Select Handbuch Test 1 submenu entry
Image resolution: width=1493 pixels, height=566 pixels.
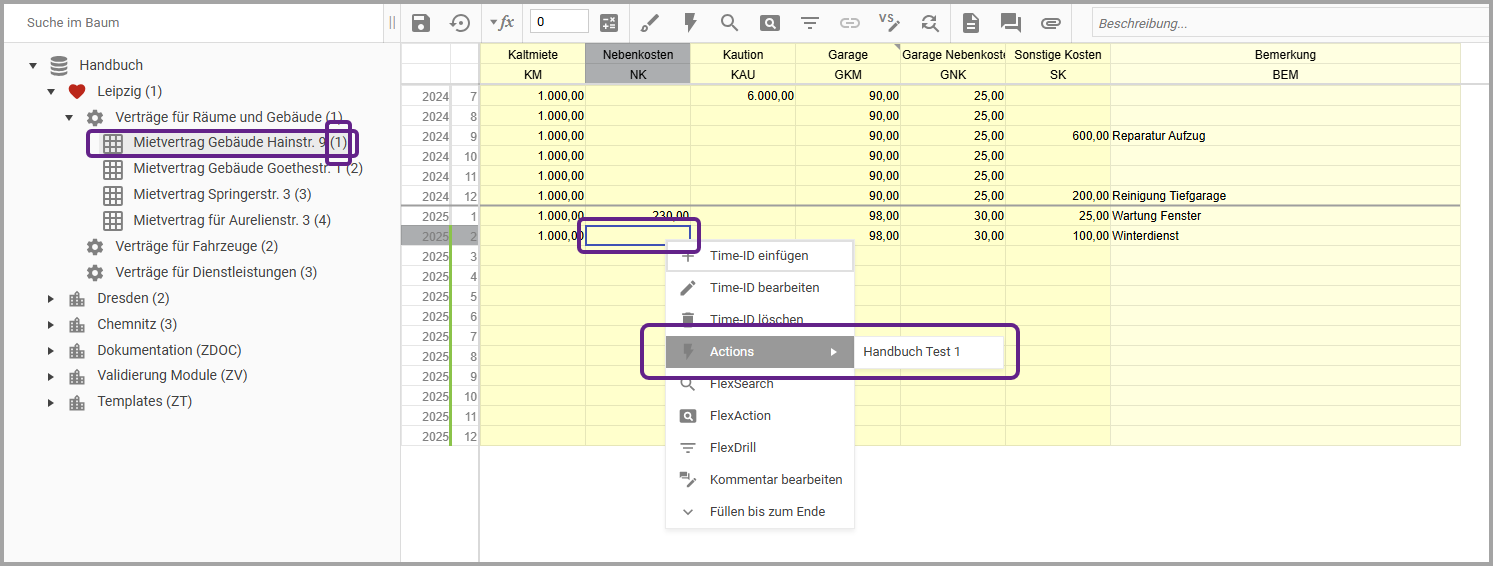coord(911,352)
